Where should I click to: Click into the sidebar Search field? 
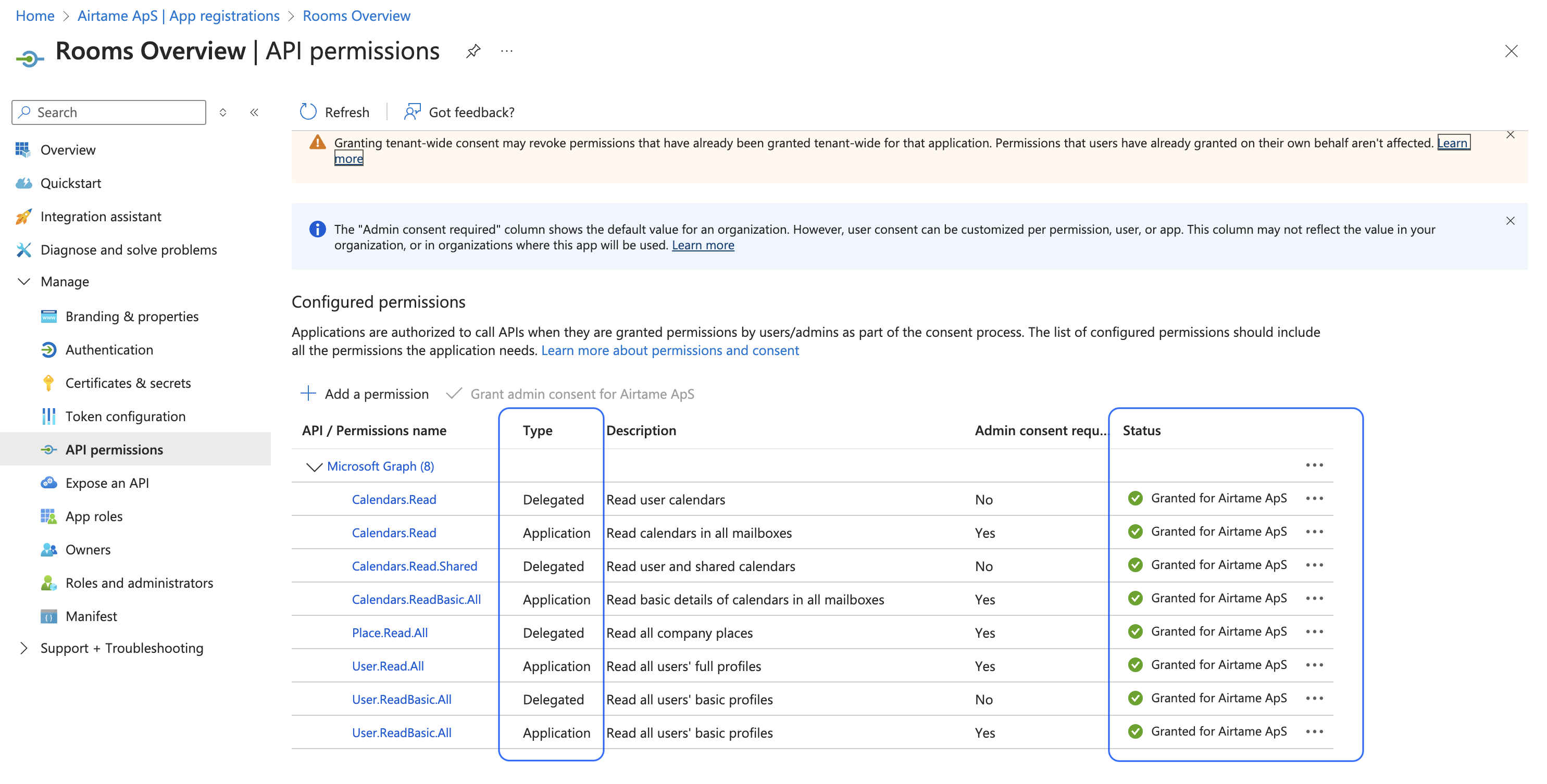pos(109,112)
